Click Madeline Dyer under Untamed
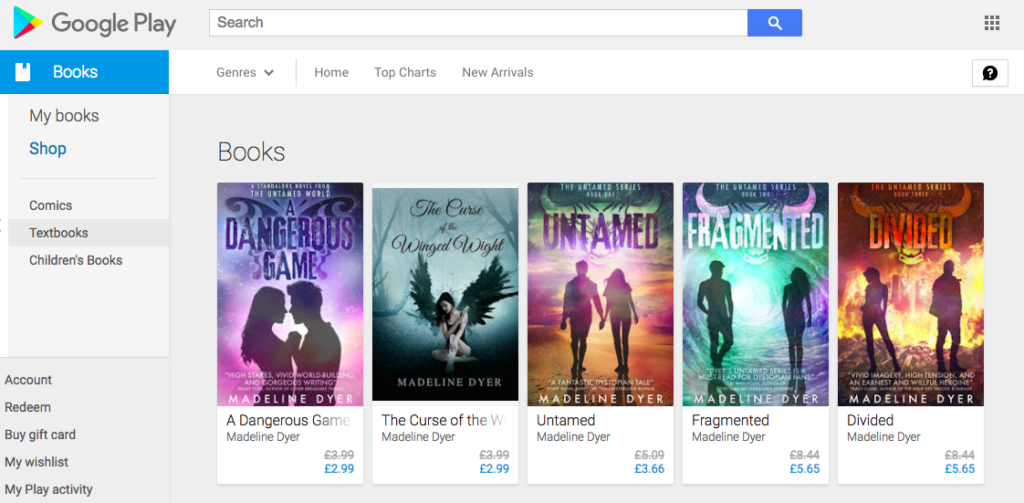This screenshot has height=503, width=1024. 573,437
